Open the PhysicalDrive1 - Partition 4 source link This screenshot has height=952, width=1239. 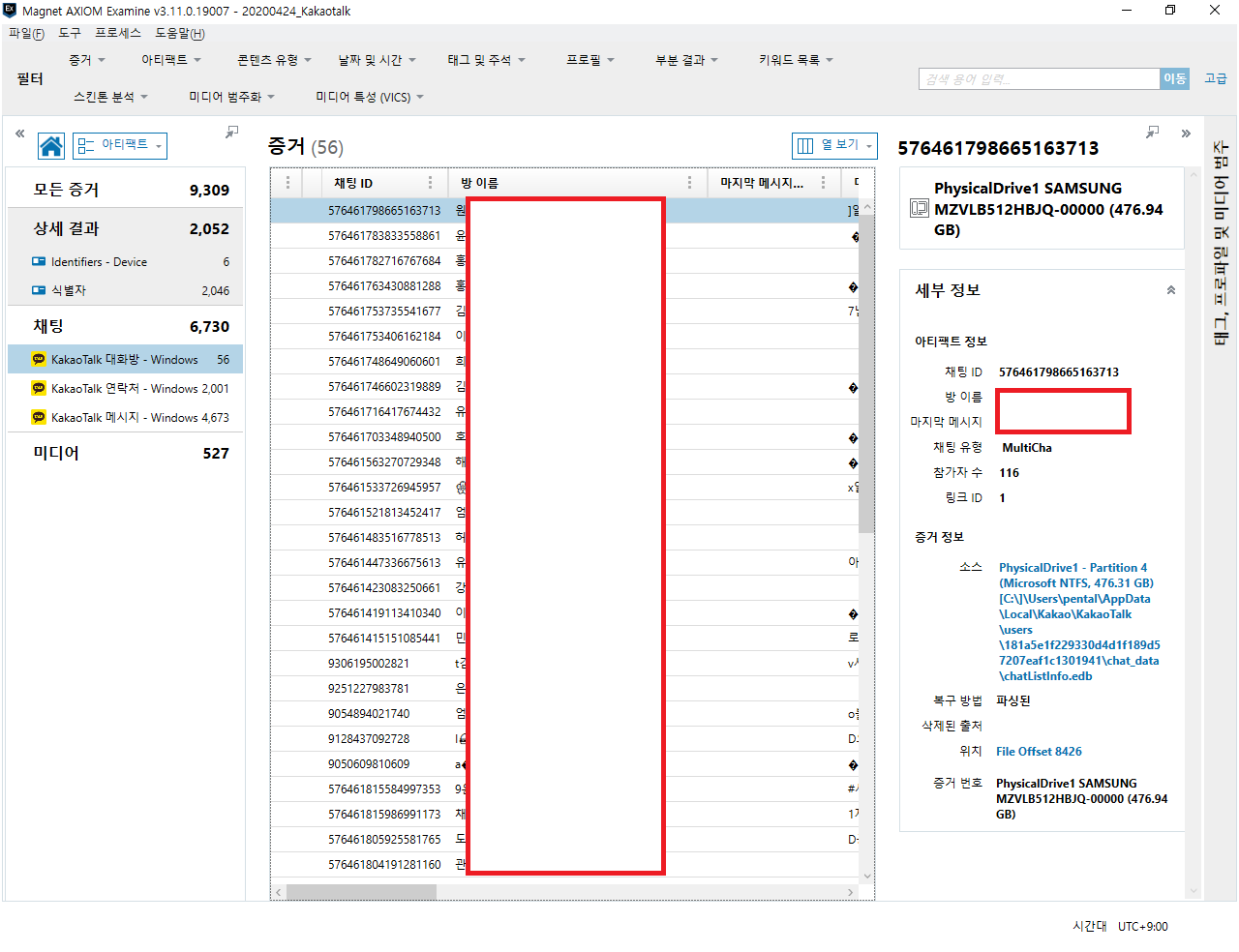pyautogui.click(x=1079, y=622)
